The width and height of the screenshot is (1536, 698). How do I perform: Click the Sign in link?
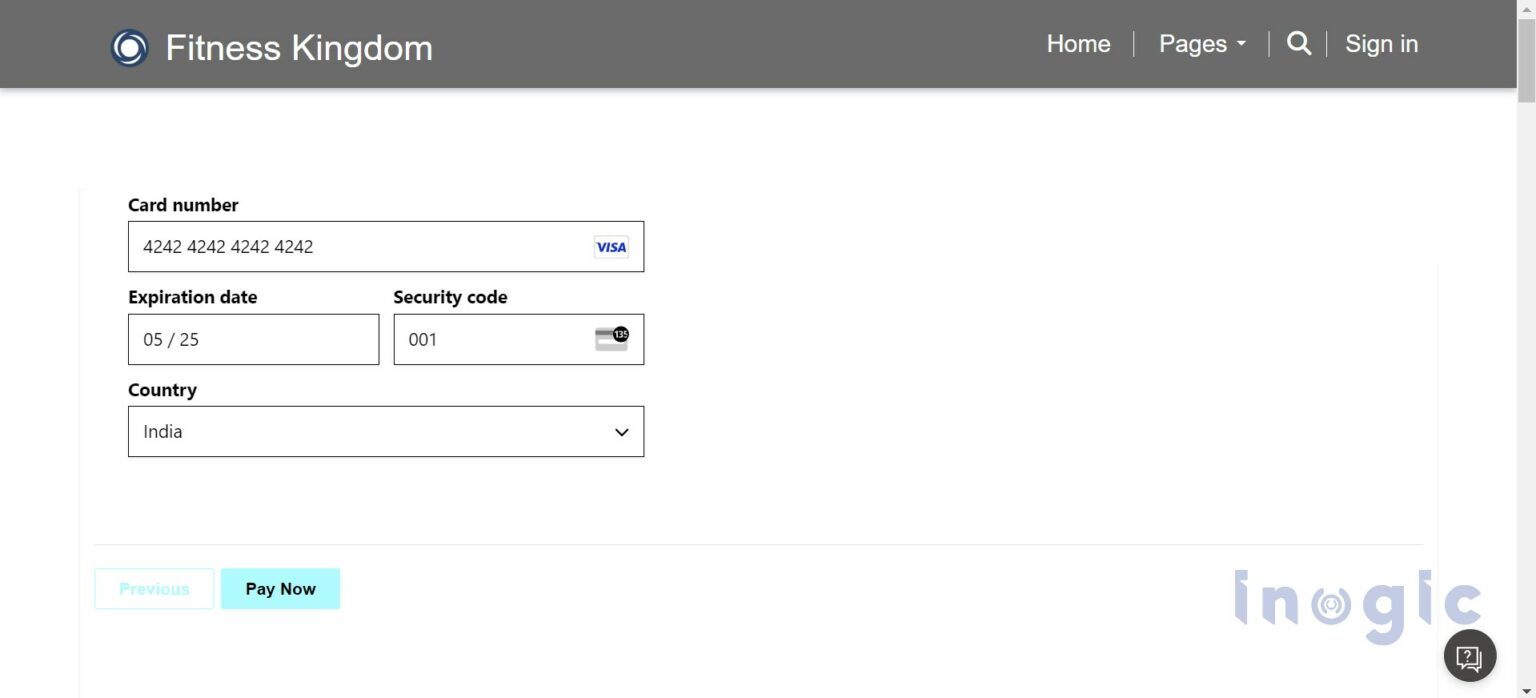tap(1381, 44)
